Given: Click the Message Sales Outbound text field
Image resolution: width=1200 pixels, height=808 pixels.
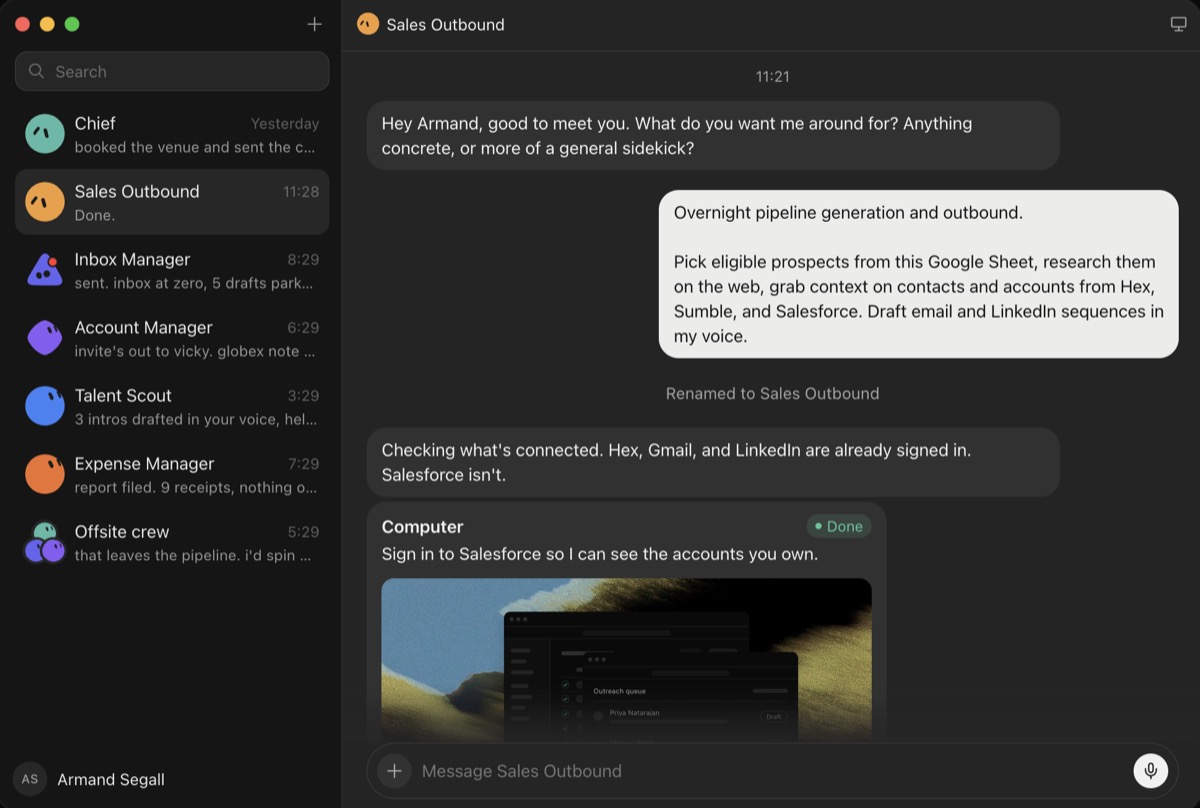Looking at the screenshot, I should [x=770, y=771].
